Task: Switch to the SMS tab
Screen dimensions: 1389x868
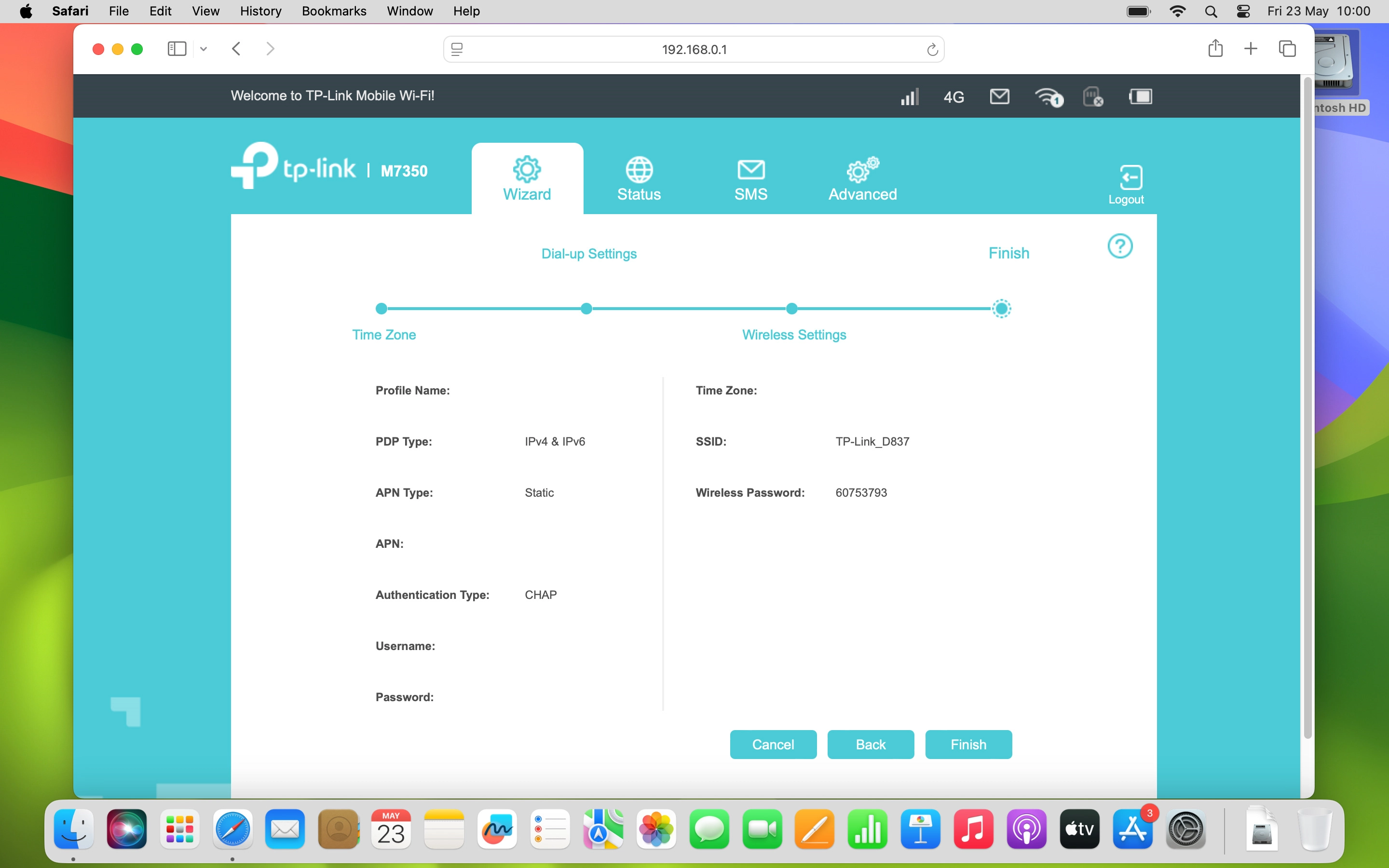Action: pyautogui.click(x=751, y=178)
